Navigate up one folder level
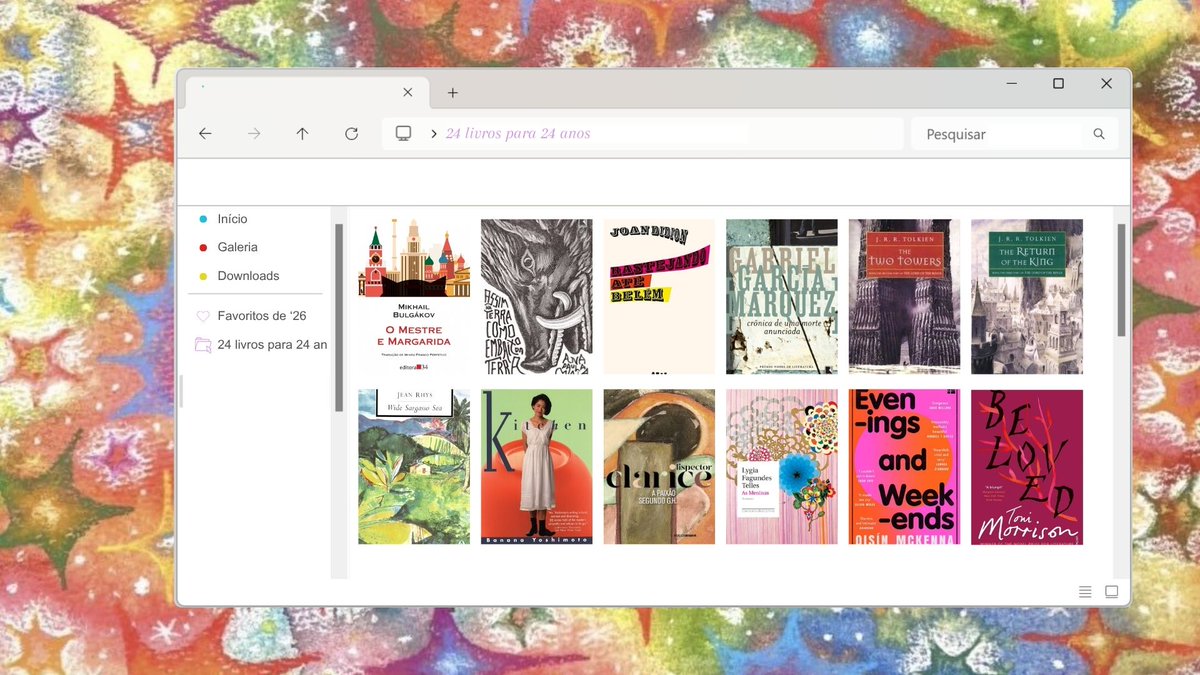This screenshot has height=675, width=1200. (302, 133)
